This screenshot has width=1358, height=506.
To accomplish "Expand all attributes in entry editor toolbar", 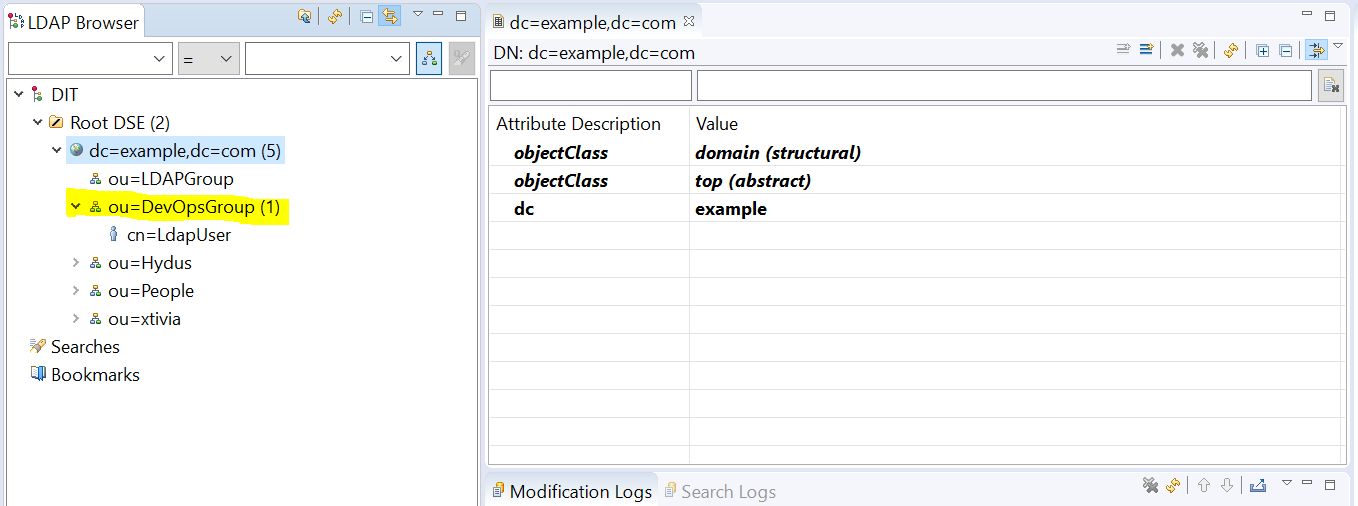I will [1262, 51].
